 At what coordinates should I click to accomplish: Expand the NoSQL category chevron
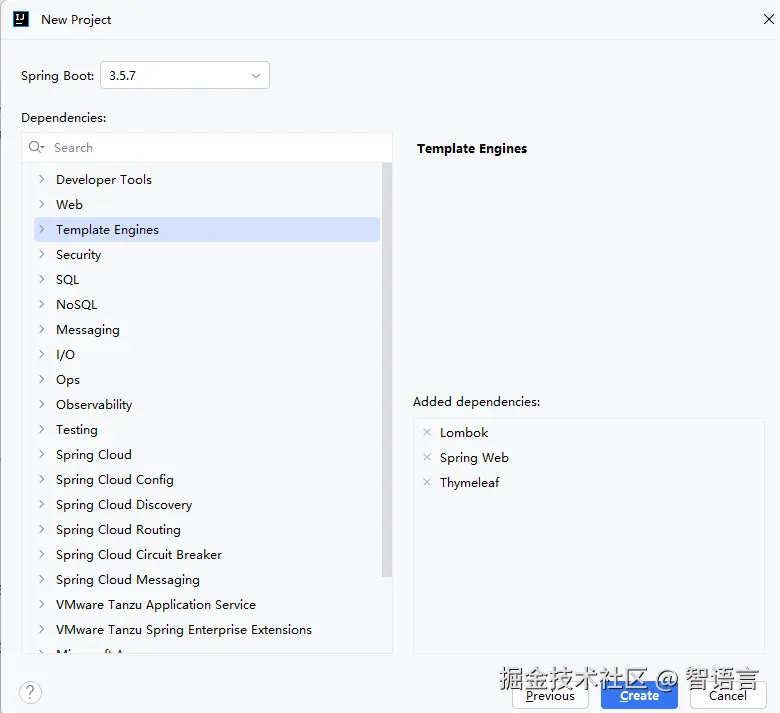pyautogui.click(x=42, y=304)
